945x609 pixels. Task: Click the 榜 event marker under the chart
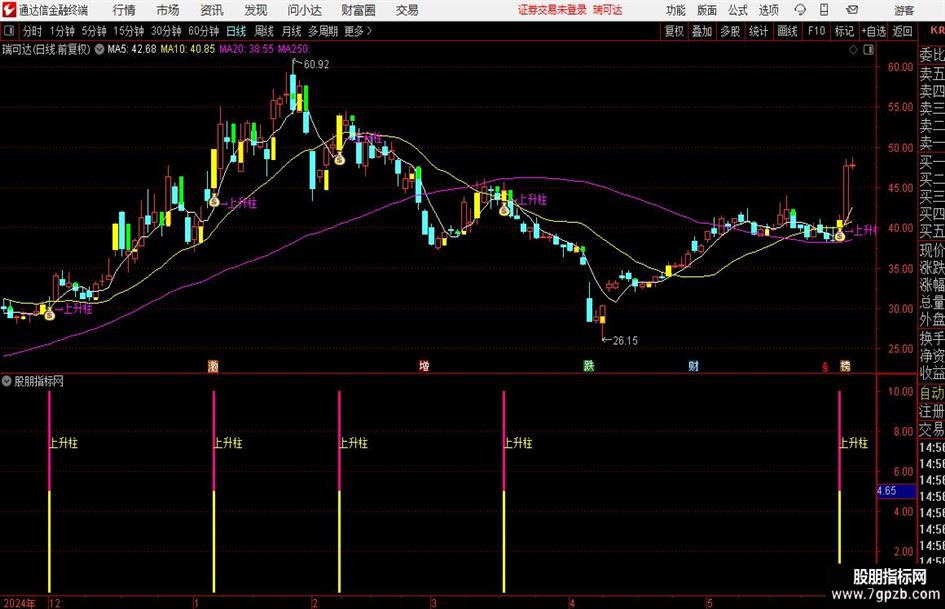[x=846, y=366]
